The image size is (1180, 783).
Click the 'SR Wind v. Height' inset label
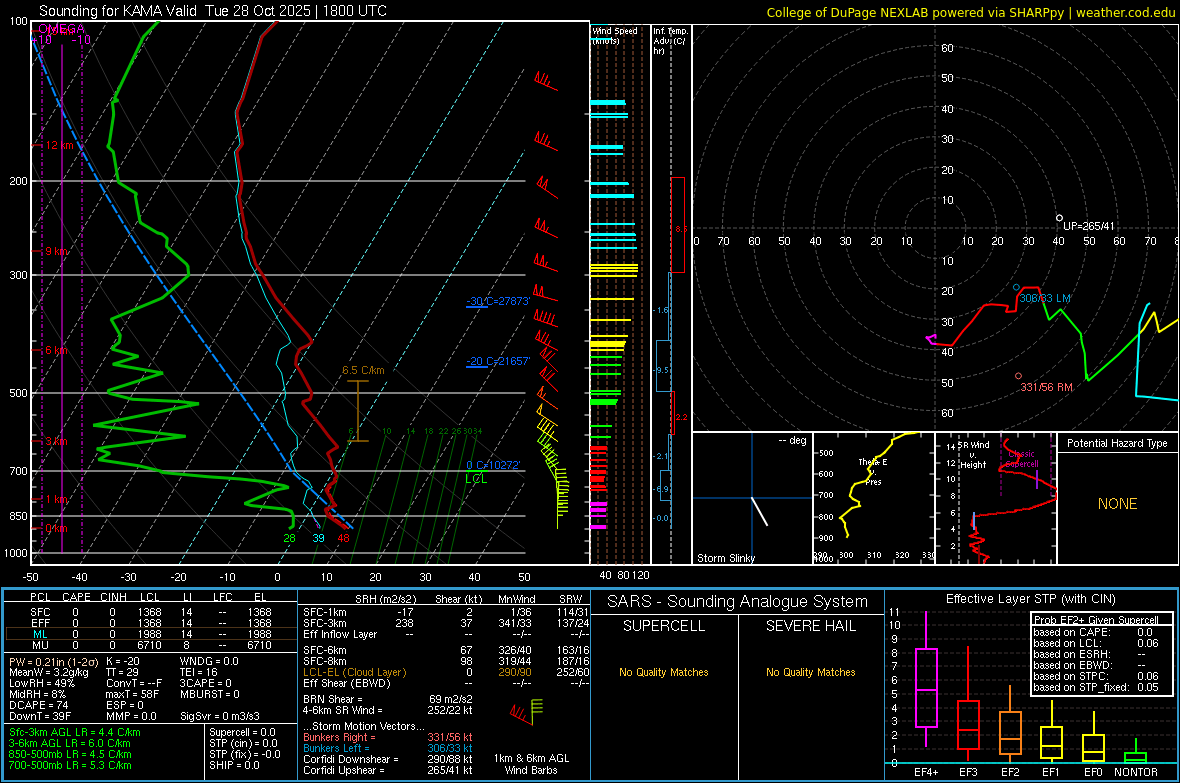[x=973, y=455]
